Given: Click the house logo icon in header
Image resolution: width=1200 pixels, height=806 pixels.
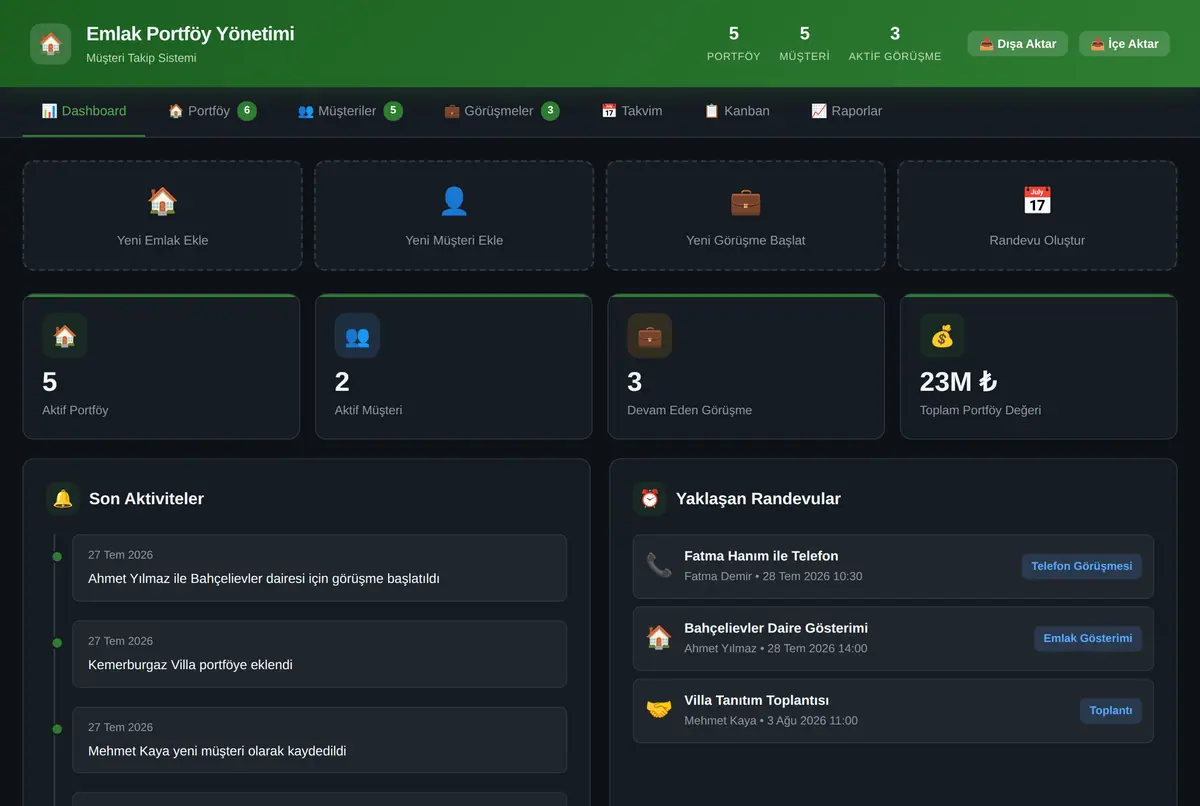Looking at the screenshot, I should click(x=51, y=44).
